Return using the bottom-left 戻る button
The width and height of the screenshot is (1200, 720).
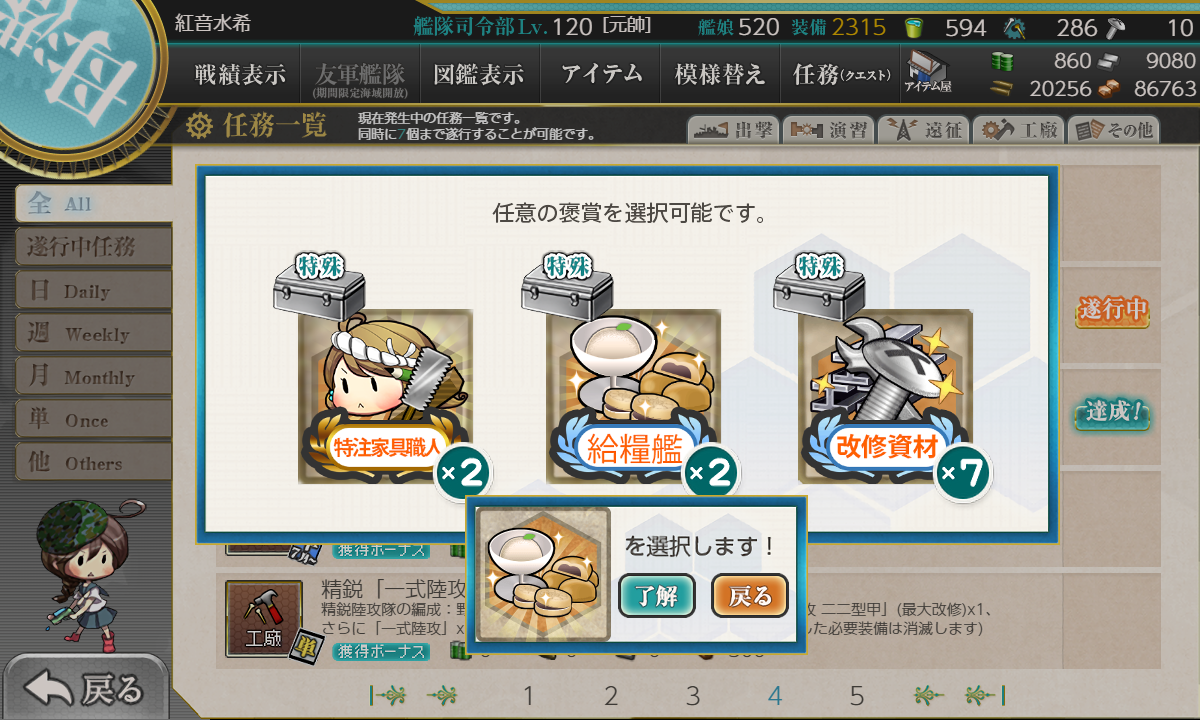[x=85, y=688]
